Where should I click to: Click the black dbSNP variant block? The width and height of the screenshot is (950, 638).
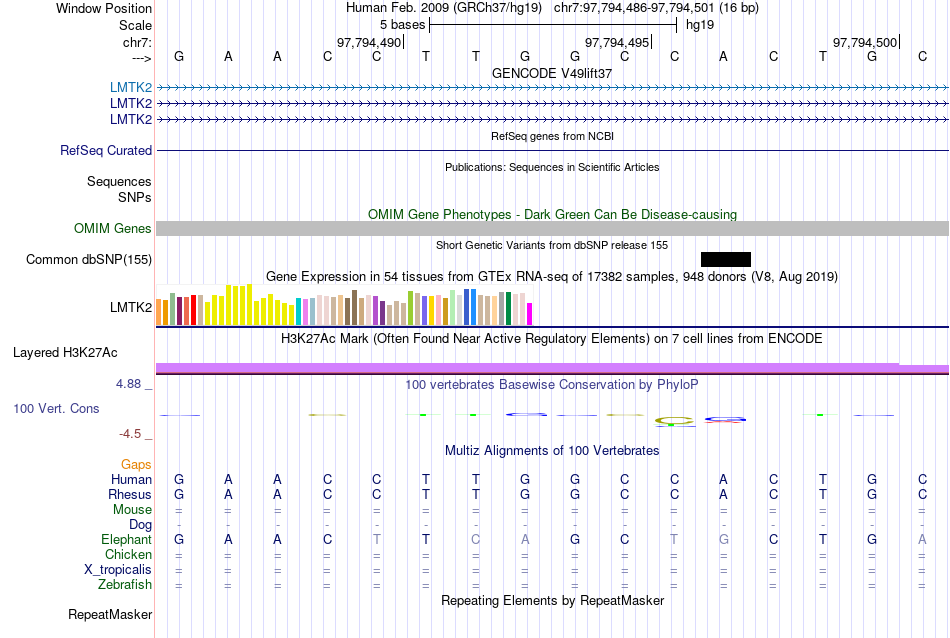click(726, 259)
